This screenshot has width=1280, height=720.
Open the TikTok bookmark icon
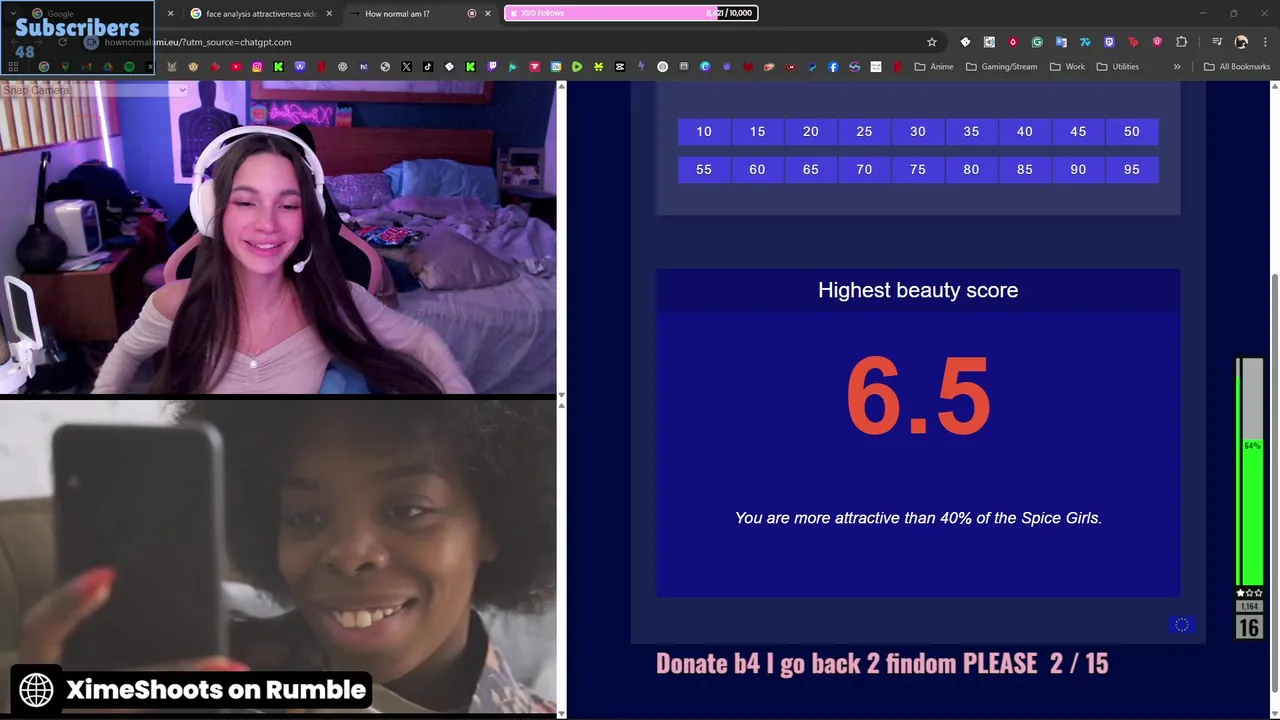427,67
